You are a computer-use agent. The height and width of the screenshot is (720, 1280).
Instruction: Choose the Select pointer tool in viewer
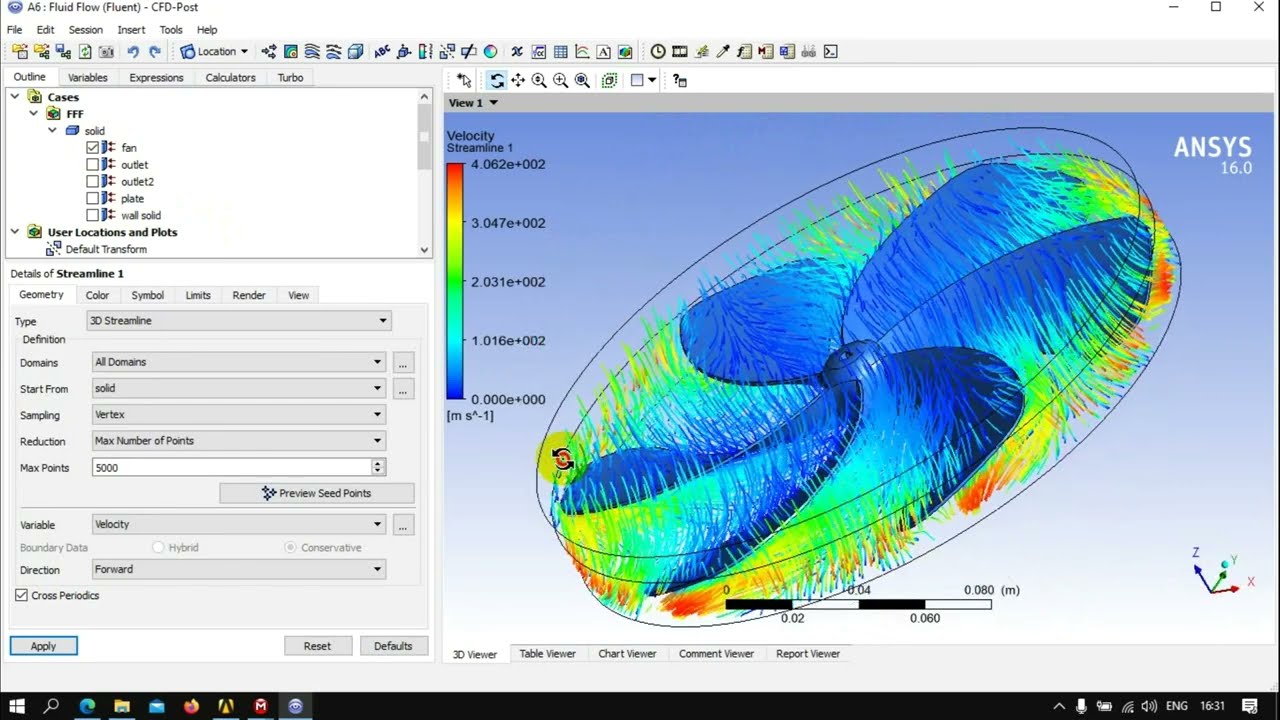click(464, 80)
